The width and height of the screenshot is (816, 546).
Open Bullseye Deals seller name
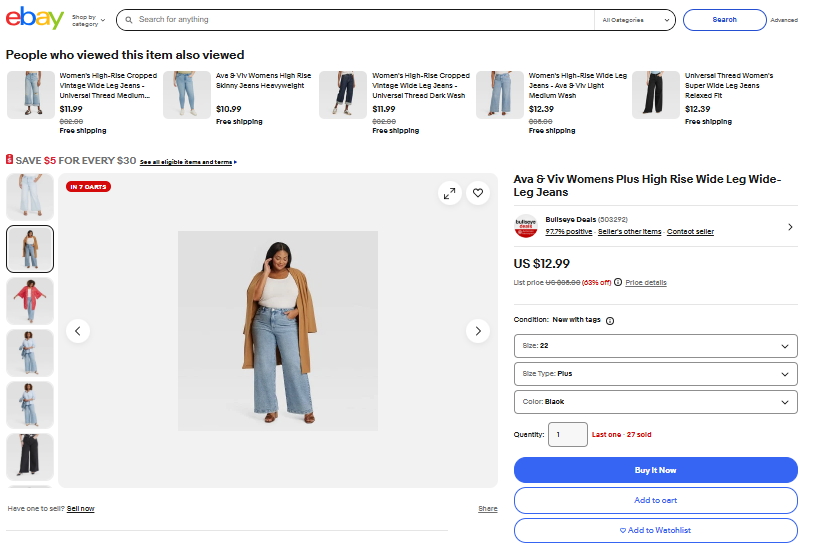click(x=570, y=220)
